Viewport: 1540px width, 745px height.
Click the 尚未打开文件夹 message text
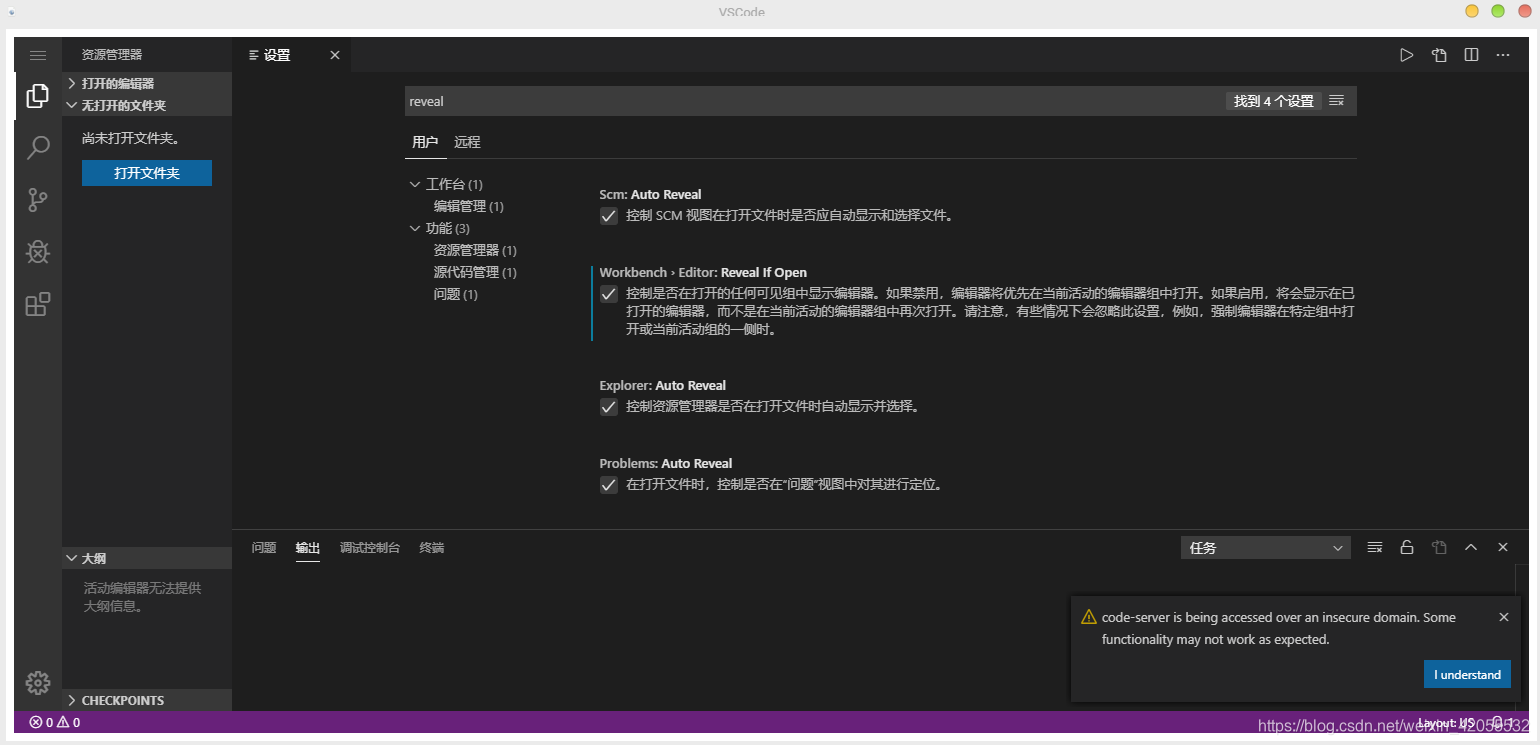(x=131, y=138)
